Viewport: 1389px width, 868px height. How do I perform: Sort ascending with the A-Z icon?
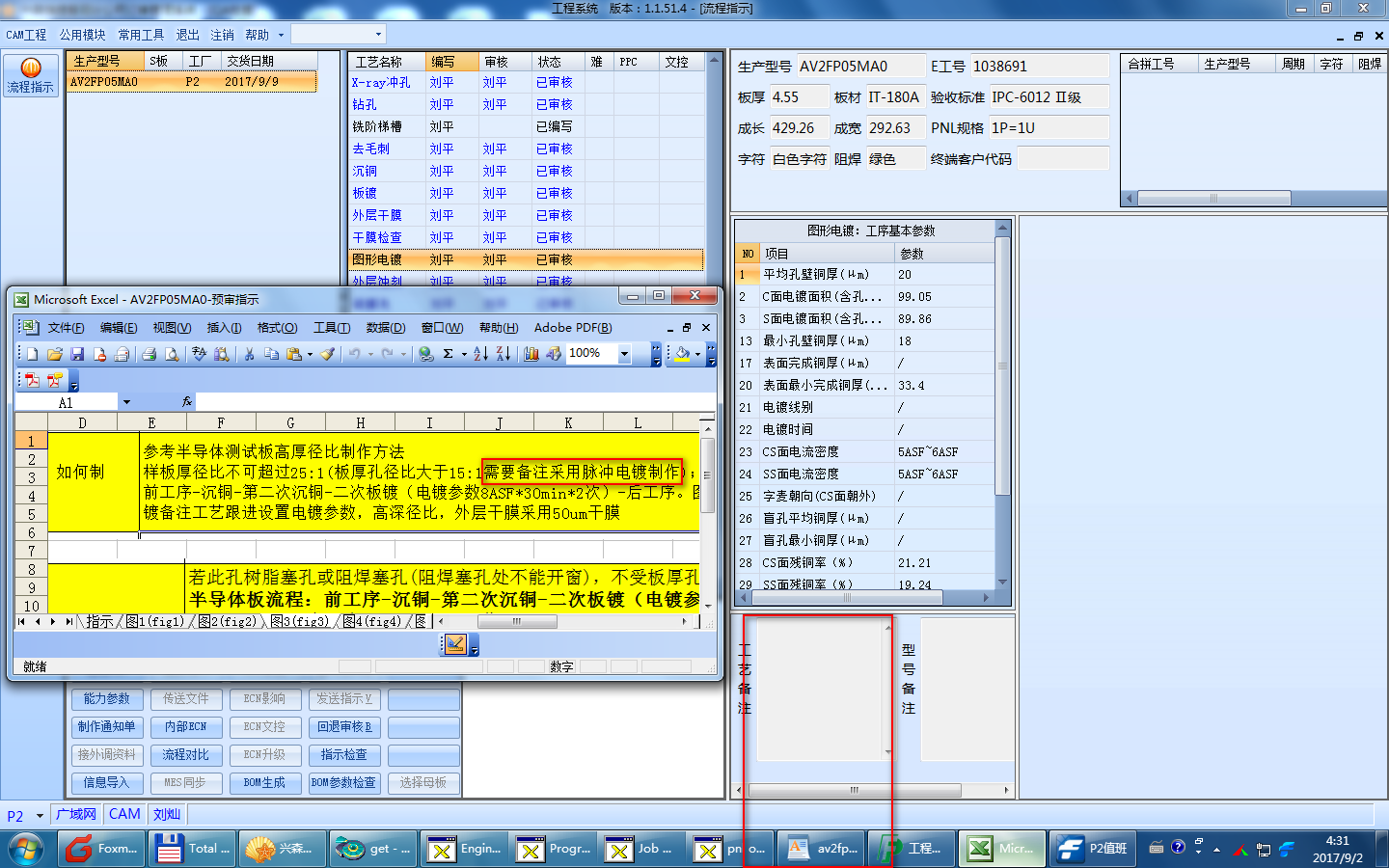point(481,354)
